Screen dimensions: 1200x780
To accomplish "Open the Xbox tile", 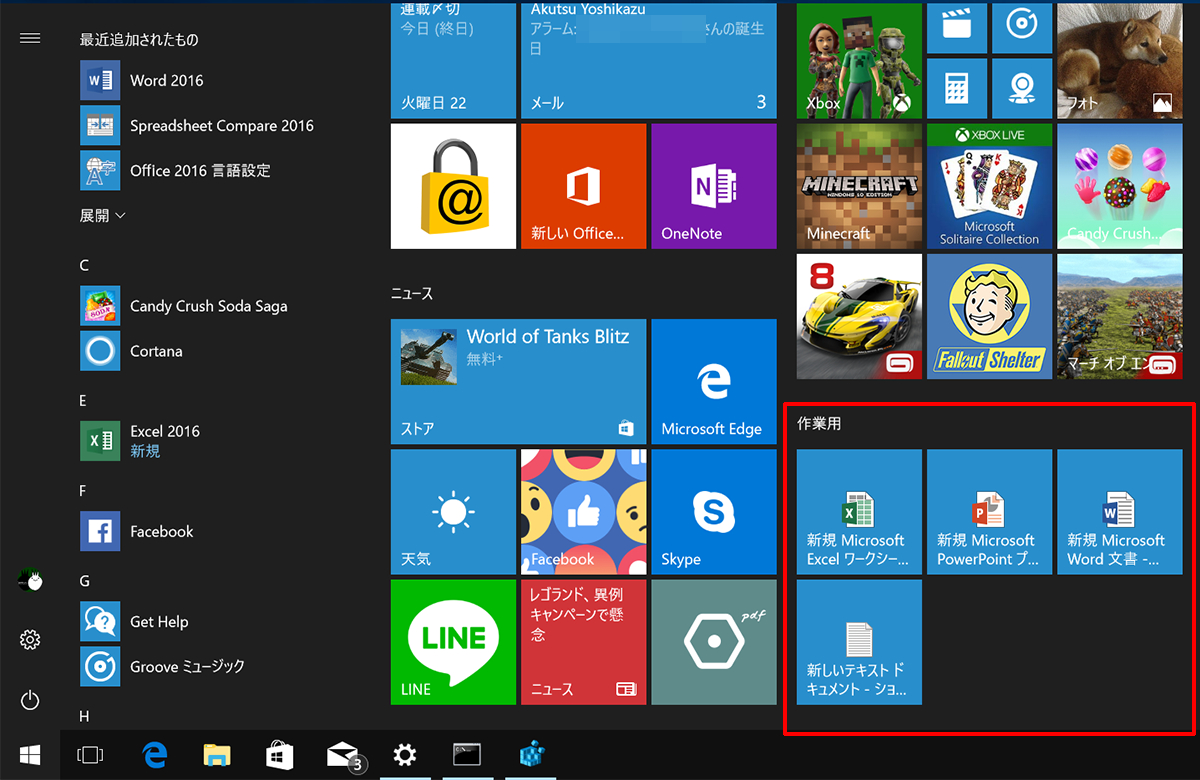I will click(x=859, y=60).
